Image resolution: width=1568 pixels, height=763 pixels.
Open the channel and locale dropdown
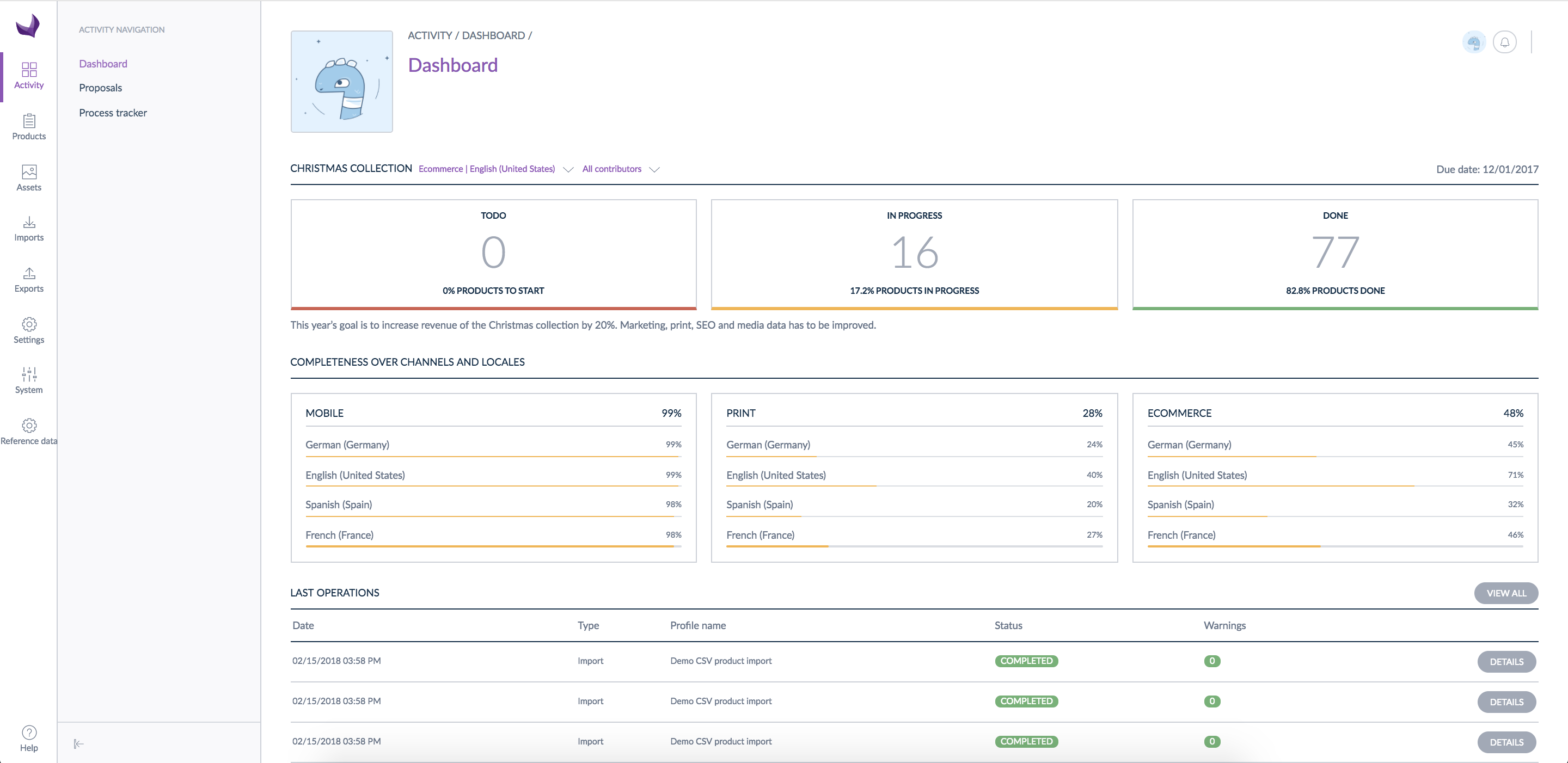pyautogui.click(x=494, y=169)
